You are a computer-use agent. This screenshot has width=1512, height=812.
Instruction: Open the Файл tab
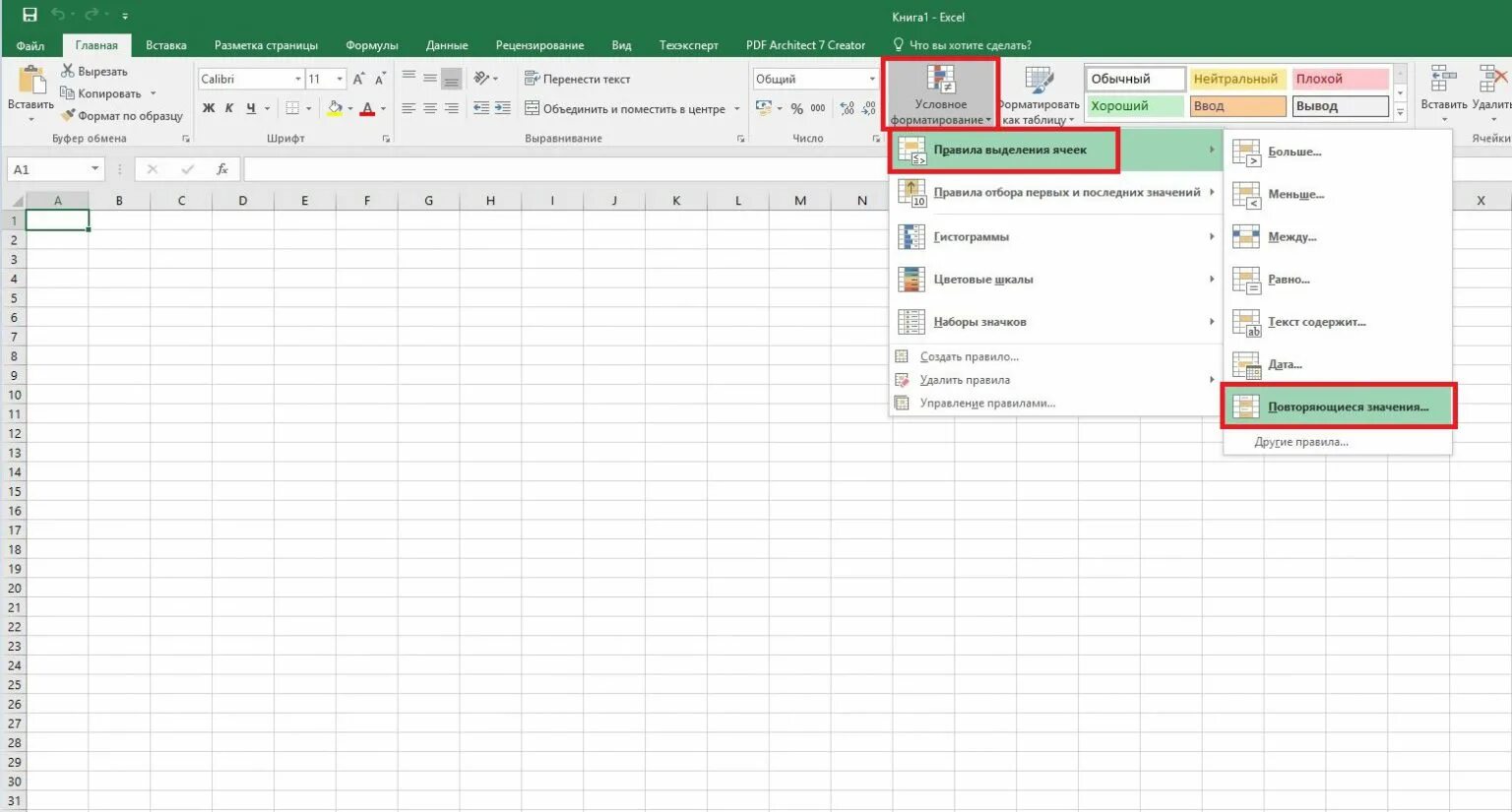click(x=31, y=45)
